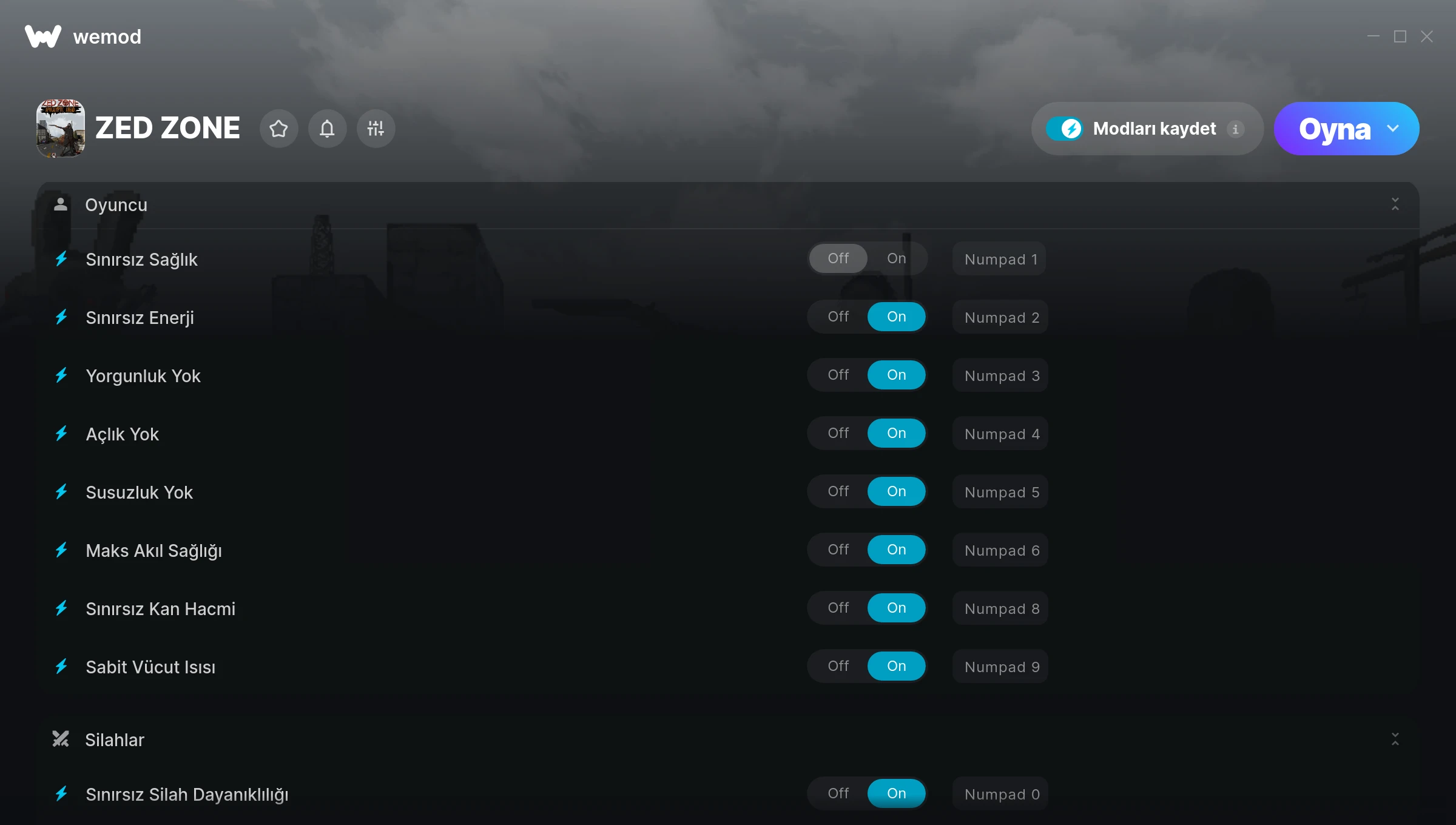This screenshot has width=1456, height=825.
Task: Click the WeMod logo icon
Action: (42, 36)
